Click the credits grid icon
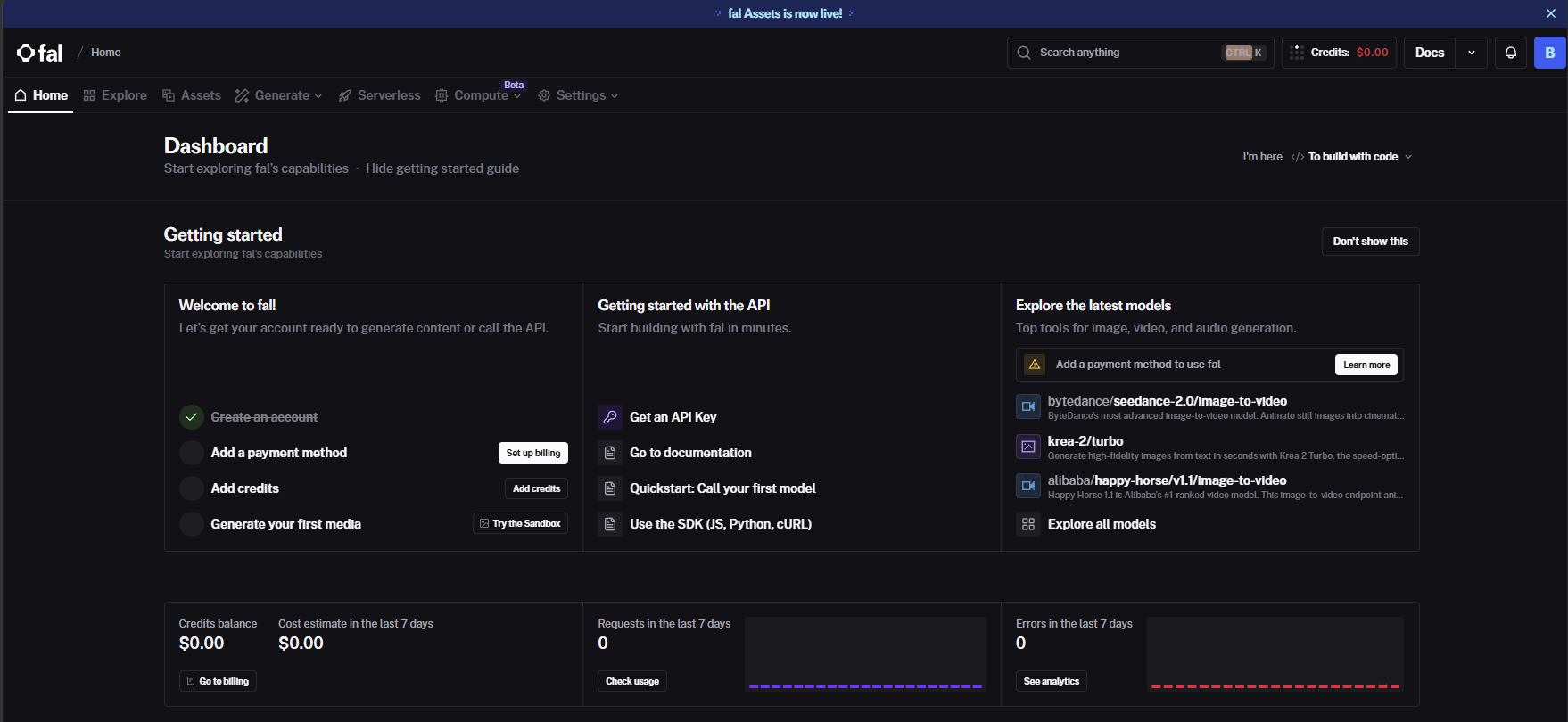 1297,53
